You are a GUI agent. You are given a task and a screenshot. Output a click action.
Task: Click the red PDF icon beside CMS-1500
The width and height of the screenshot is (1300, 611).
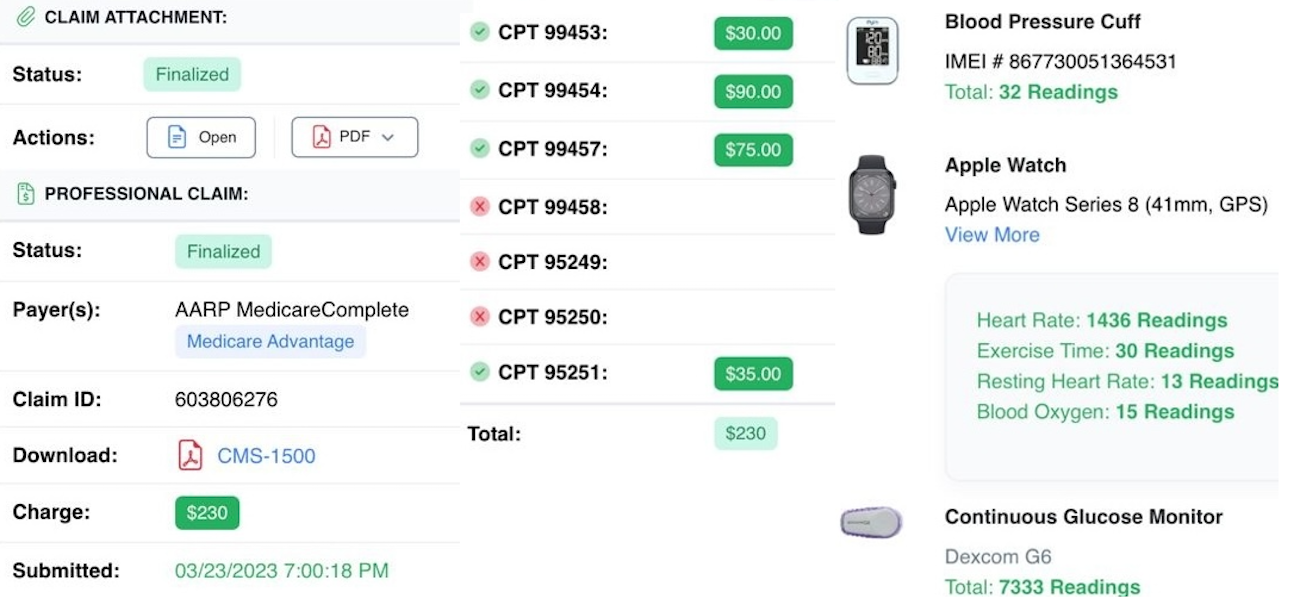[190, 456]
